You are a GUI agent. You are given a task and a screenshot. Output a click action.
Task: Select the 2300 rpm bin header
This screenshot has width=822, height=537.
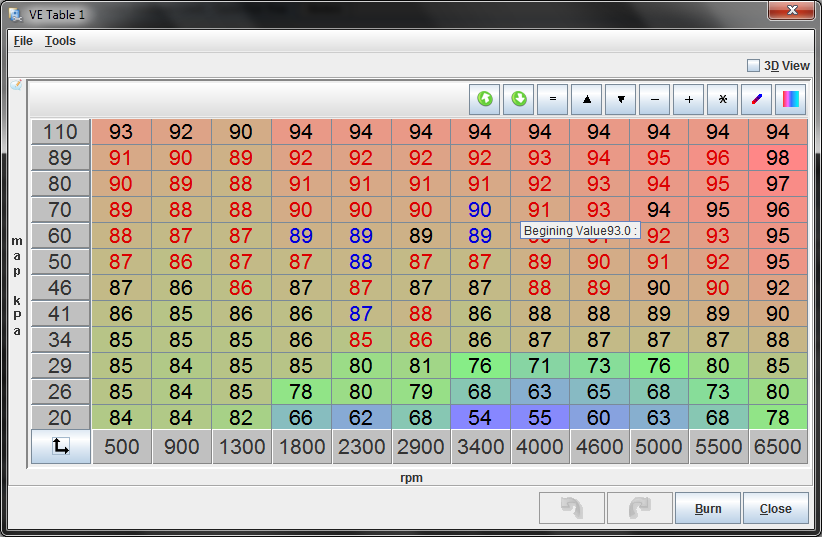point(361,447)
